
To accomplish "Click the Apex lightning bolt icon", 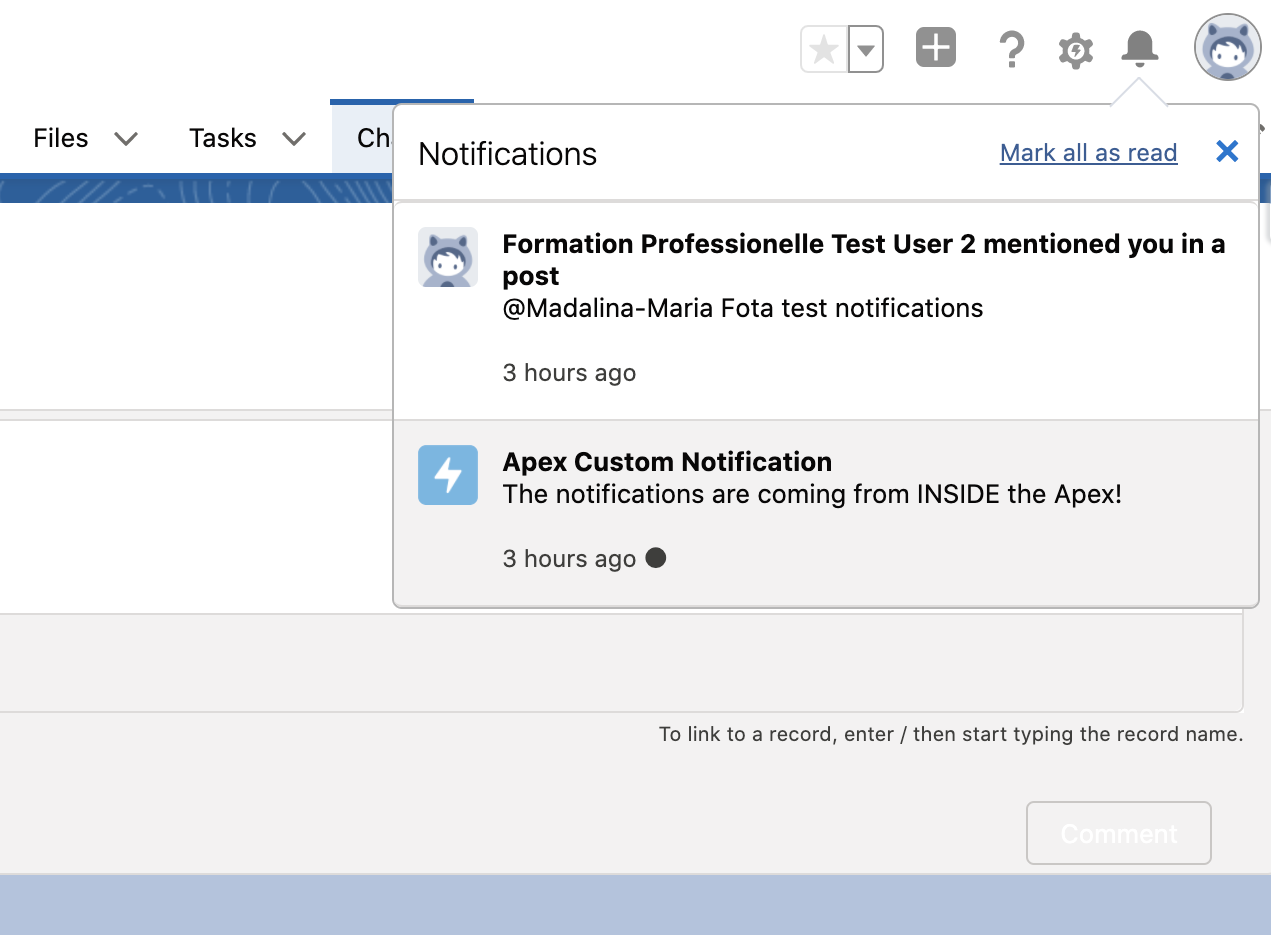I will point(447,475).
